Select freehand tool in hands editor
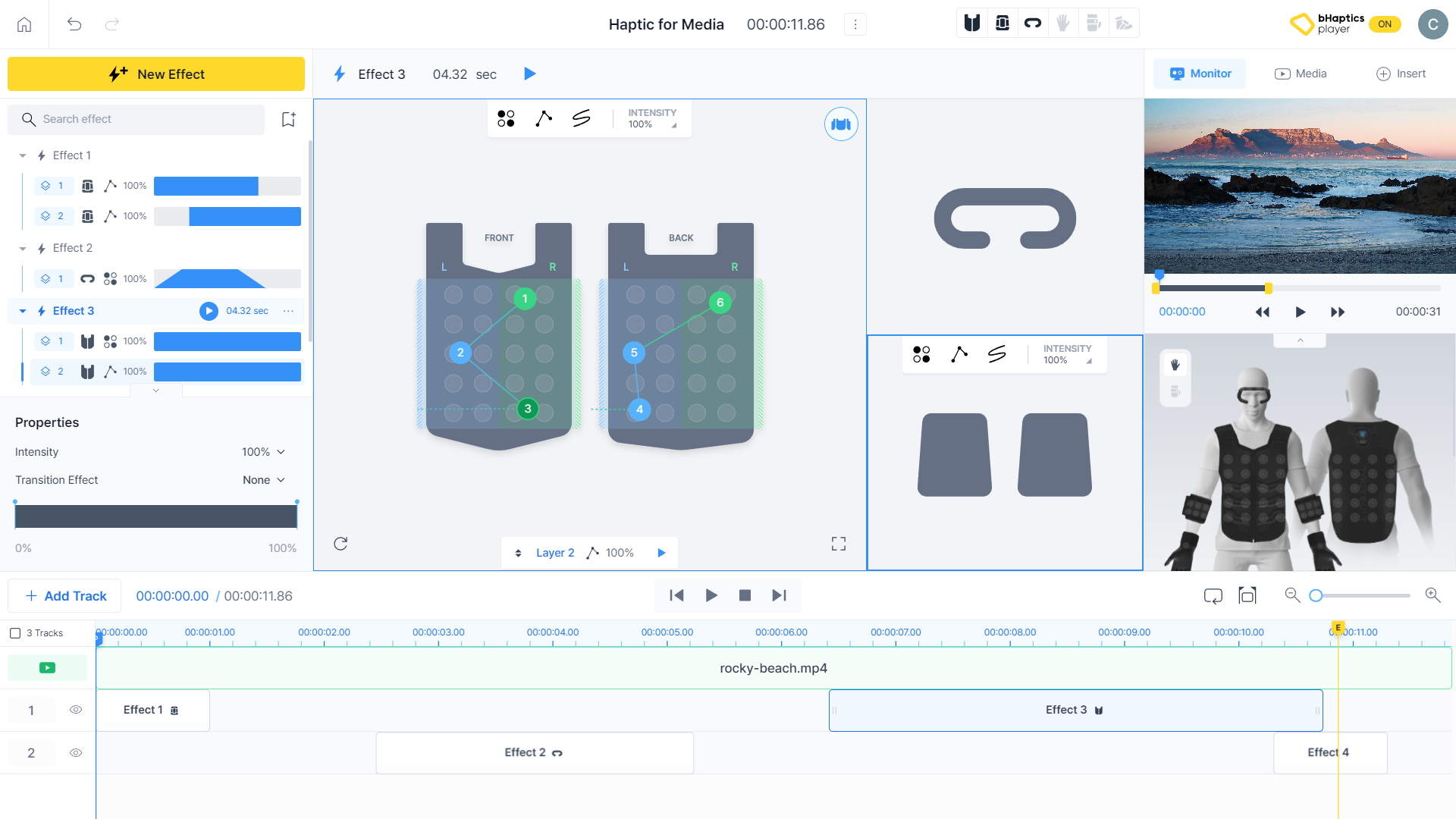The width and height of the screenshot is (1456, 819). click(997, 354)
